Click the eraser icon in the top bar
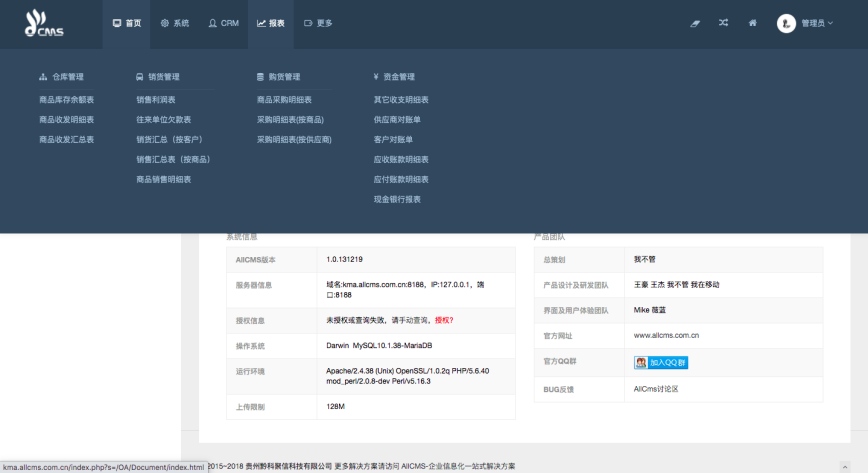 (x=695, y=23)
